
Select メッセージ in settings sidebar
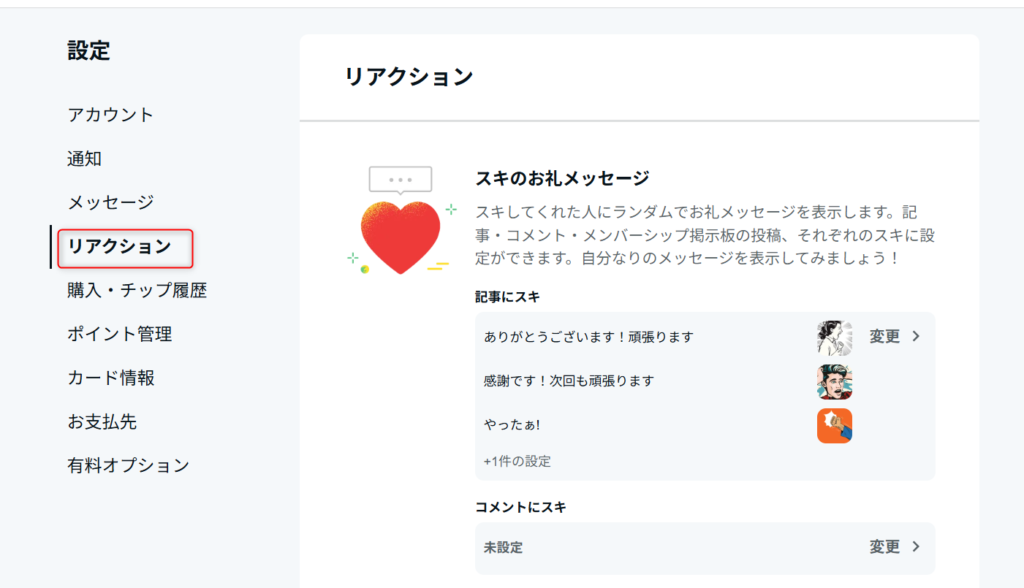point(111,203)
